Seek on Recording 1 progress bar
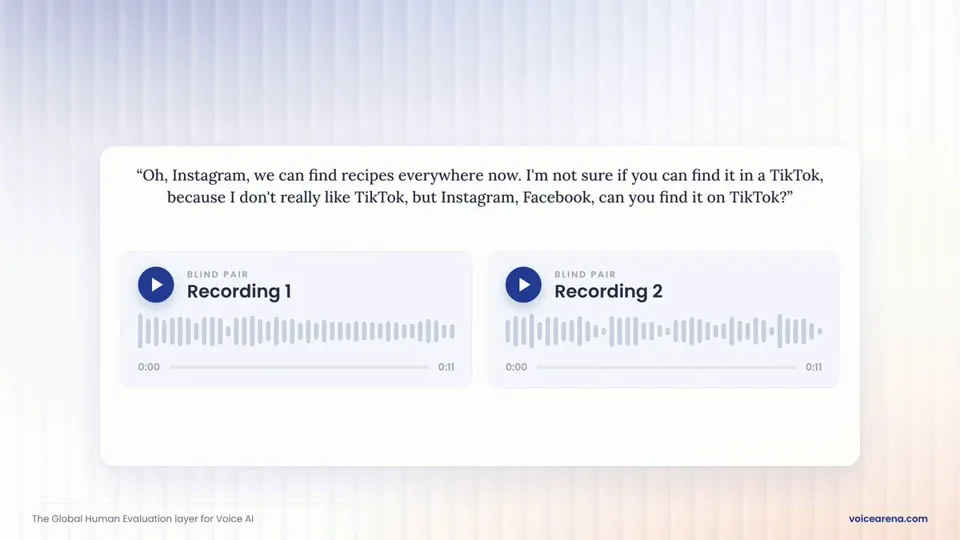Screen dimensions: 960x540 (299, 367)
